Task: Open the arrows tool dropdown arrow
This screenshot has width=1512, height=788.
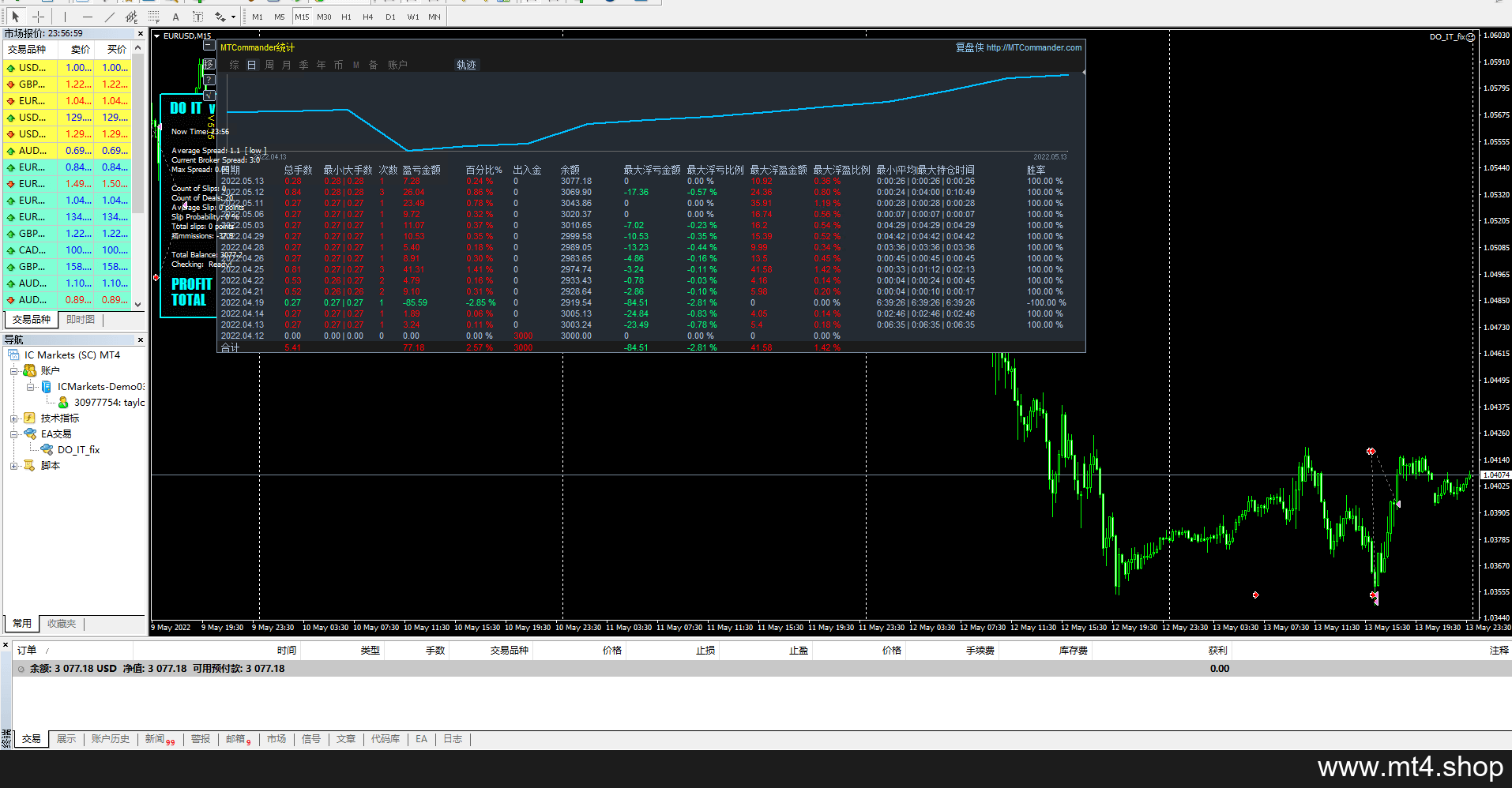Action: tap(233, 17)
